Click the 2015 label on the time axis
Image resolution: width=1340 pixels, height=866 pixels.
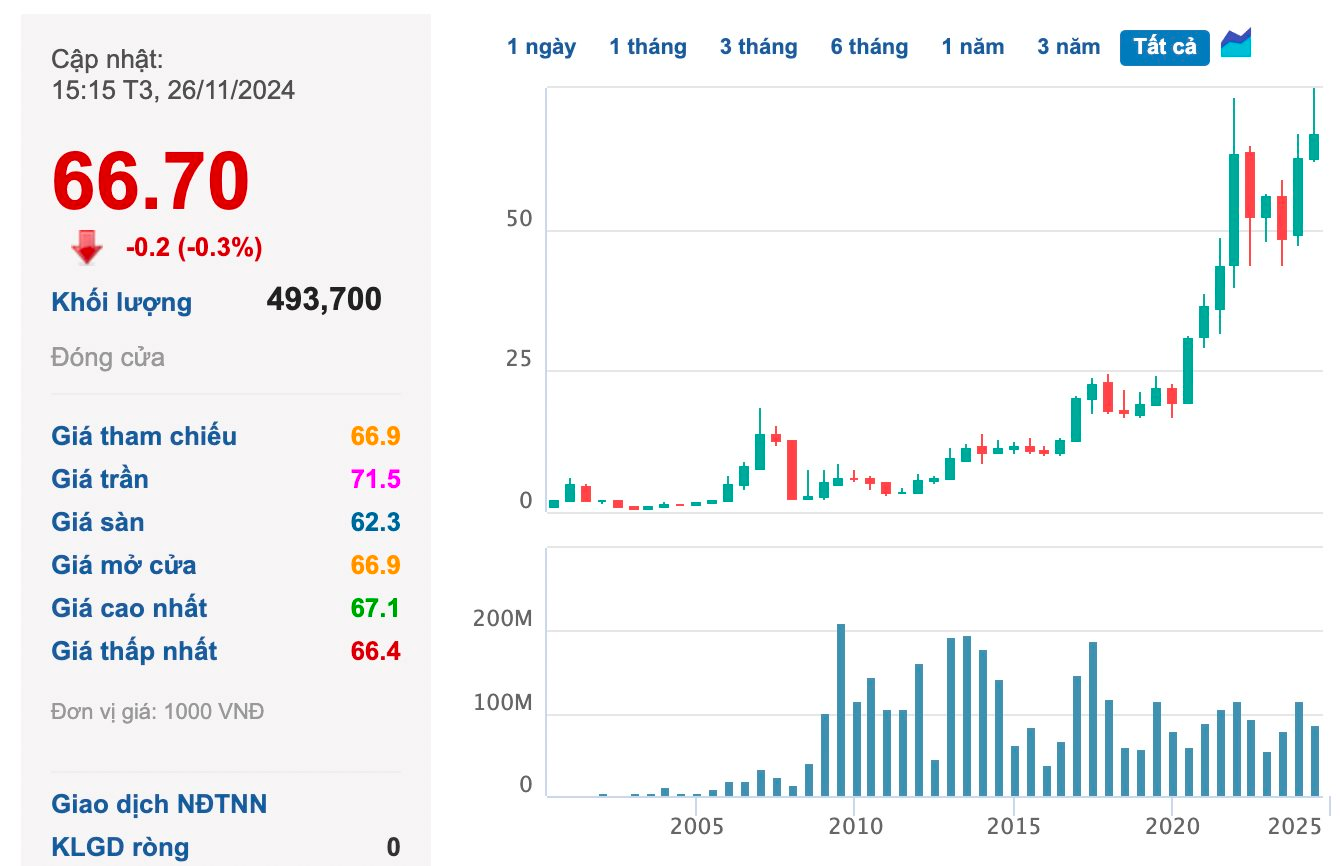(1013, 826)
